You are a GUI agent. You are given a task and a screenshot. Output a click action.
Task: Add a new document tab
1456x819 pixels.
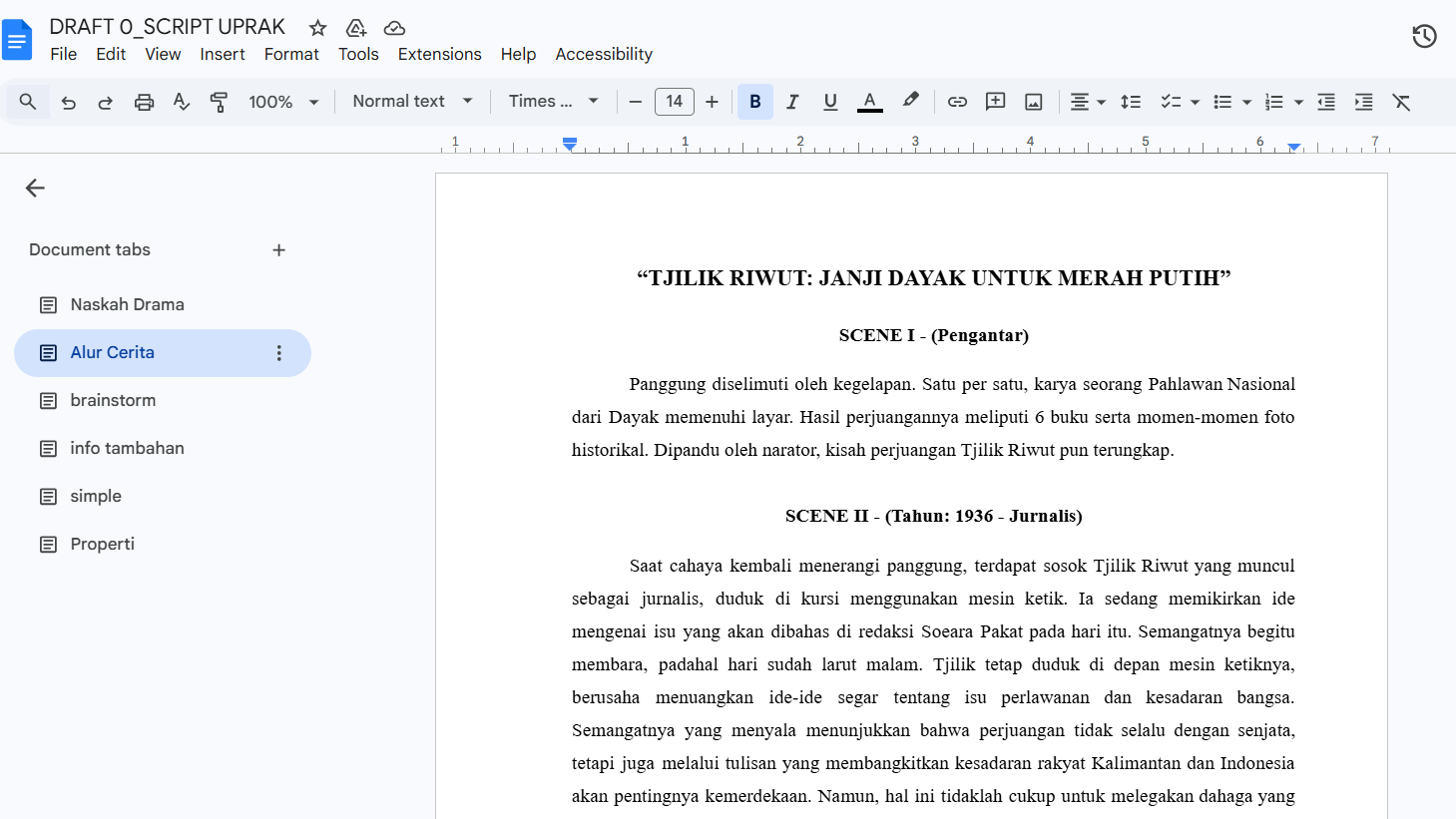[x=279, y=250]
